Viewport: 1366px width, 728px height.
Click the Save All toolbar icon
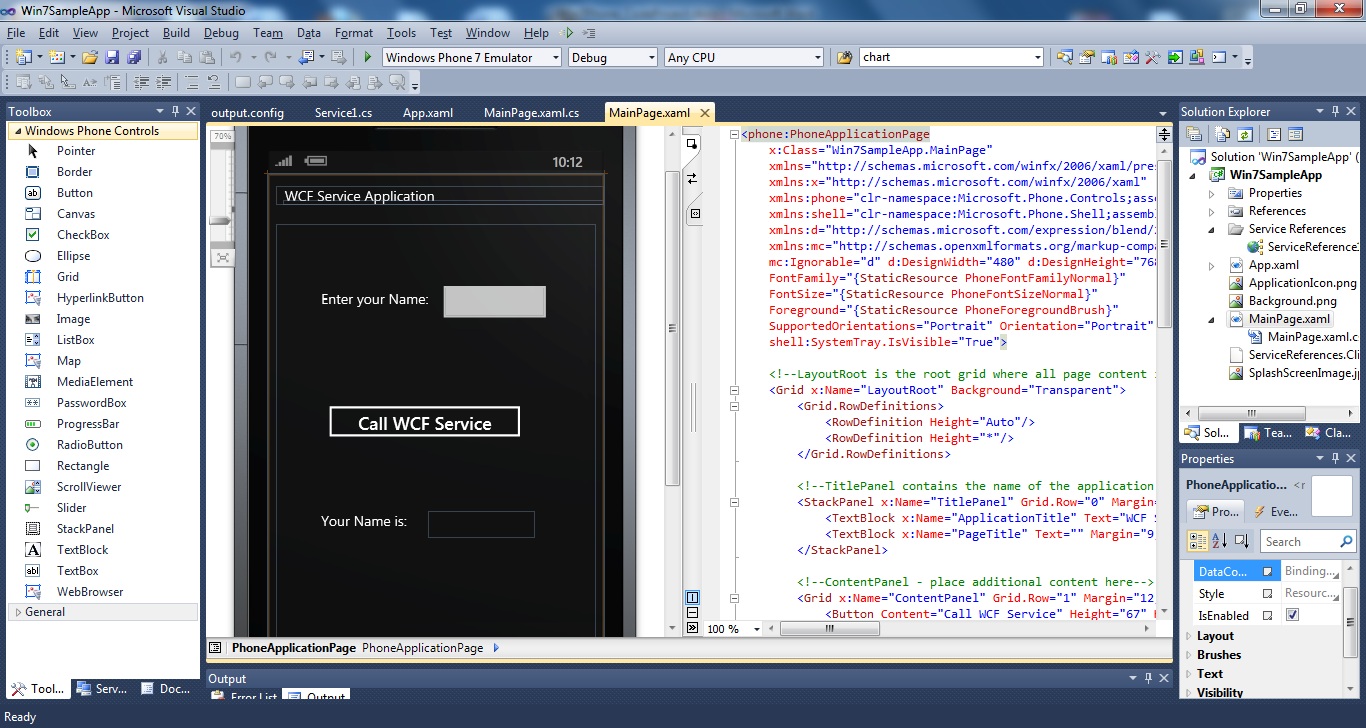point(134,57)
